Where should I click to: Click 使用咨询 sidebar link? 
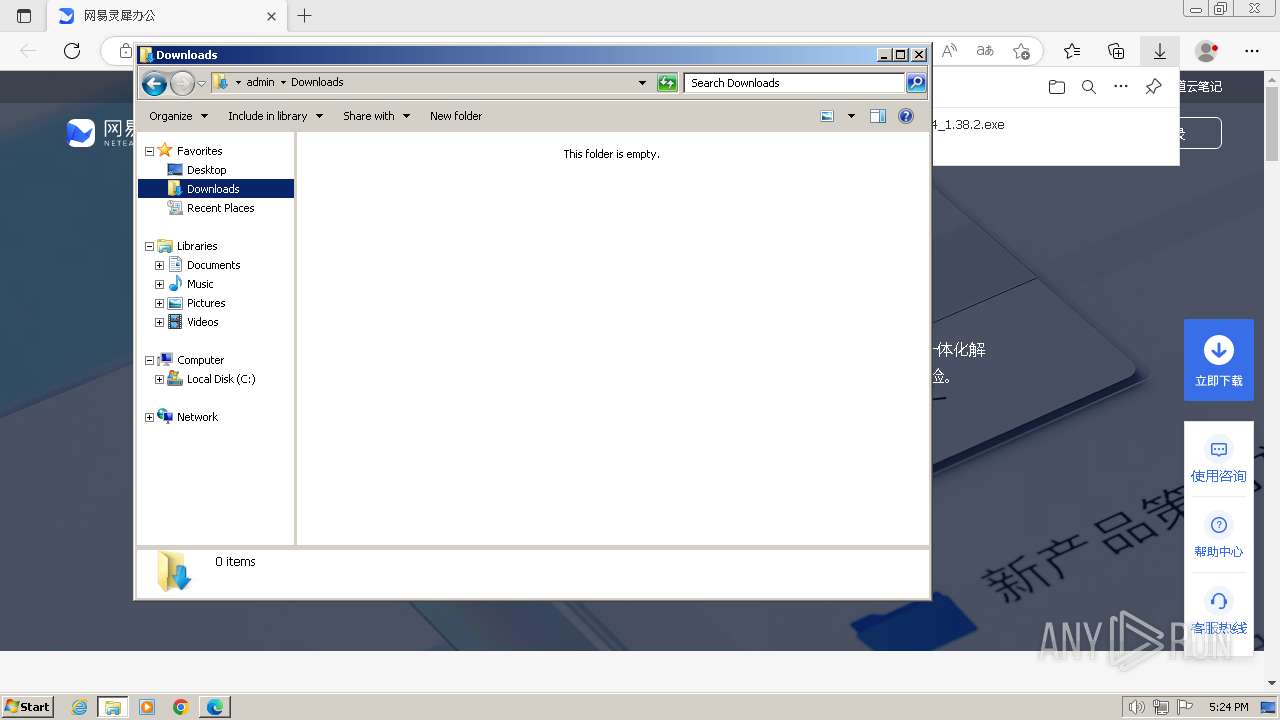[1219, 462]
